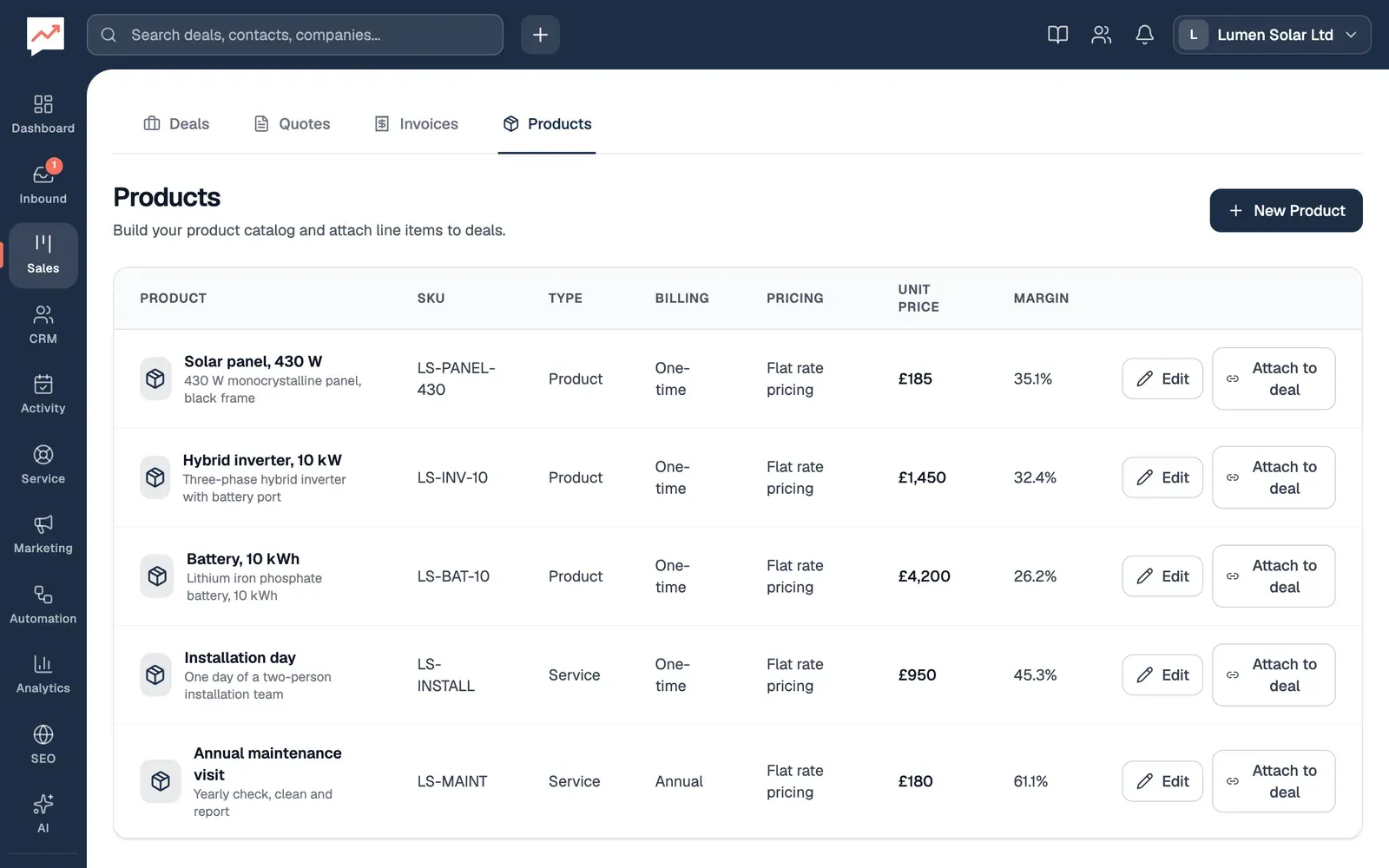Edit the Battery, 10 kWh product
This screenshot has height=868, width=1389.
(x=1162, y=576)
